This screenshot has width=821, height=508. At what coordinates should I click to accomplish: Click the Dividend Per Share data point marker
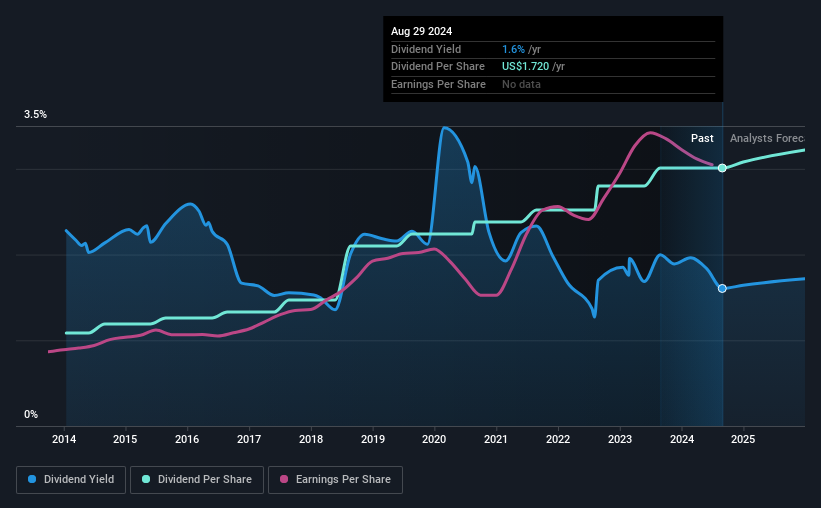pyautogui.click(x=722, y=168)
